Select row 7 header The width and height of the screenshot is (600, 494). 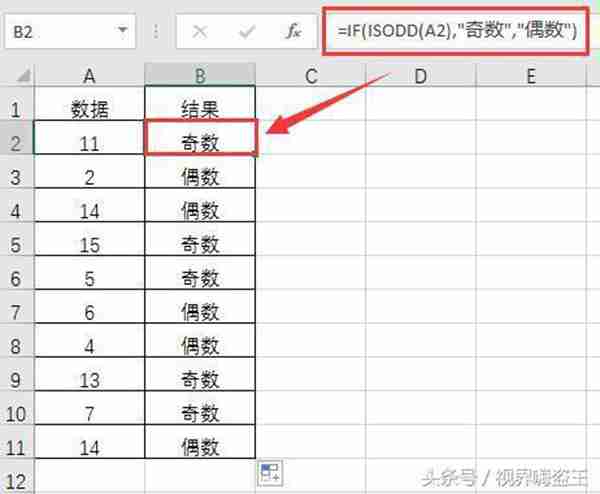click(x=16, y=306)
